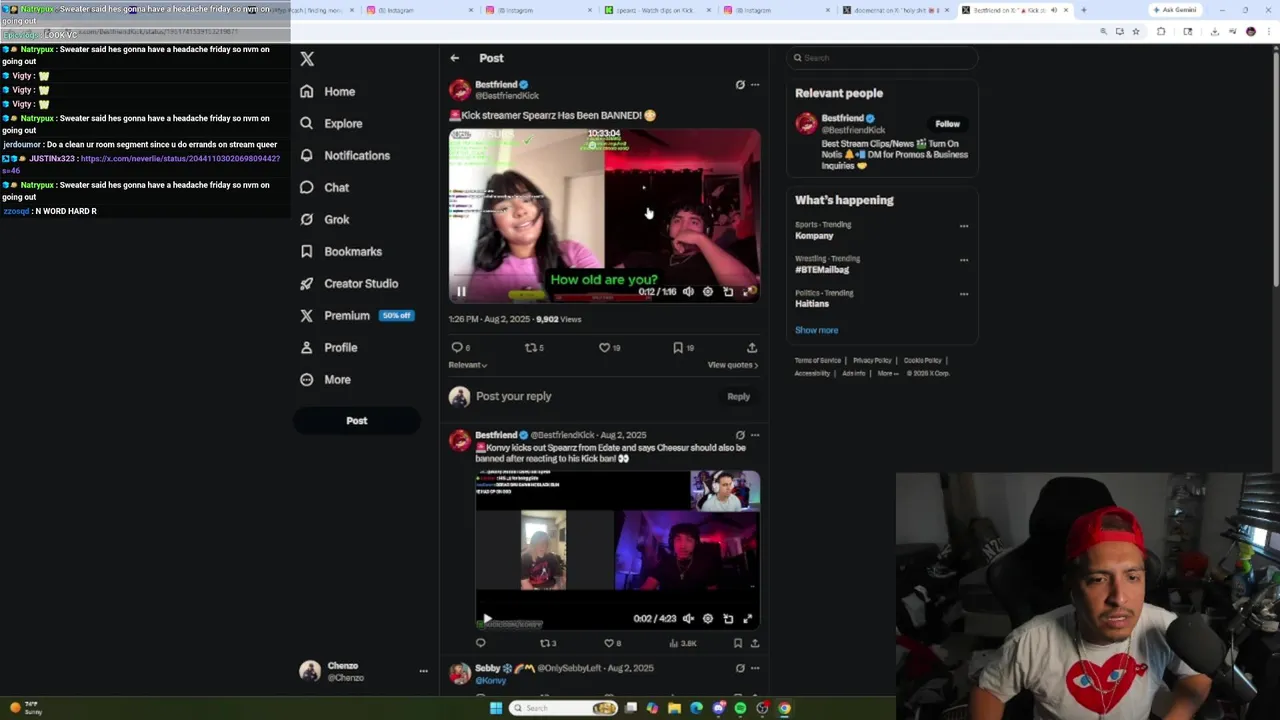1280x720 pixels.
Task: Open Explore in sidebar
Action: pyautogui.click(x=331, y=123)
